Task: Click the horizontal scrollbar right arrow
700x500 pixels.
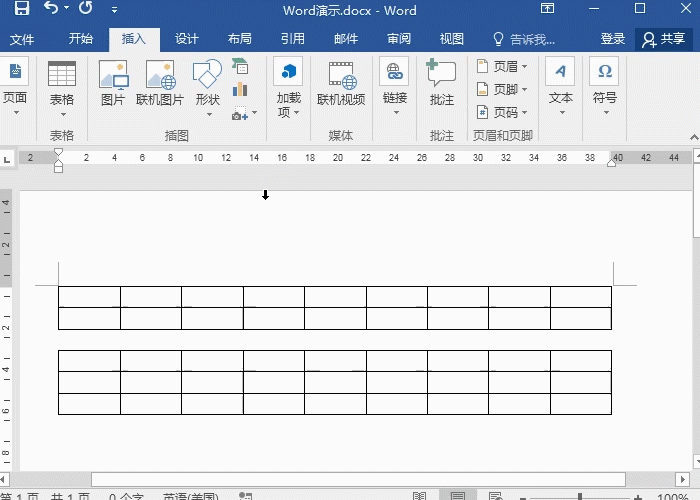Action: click(x=682, y=479)
